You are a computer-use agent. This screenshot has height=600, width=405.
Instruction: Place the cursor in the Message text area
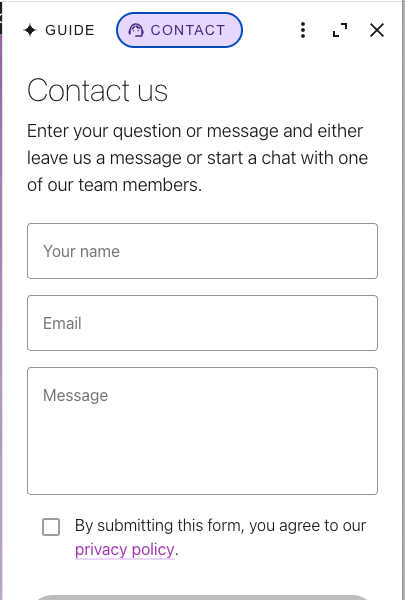(202, 431)
